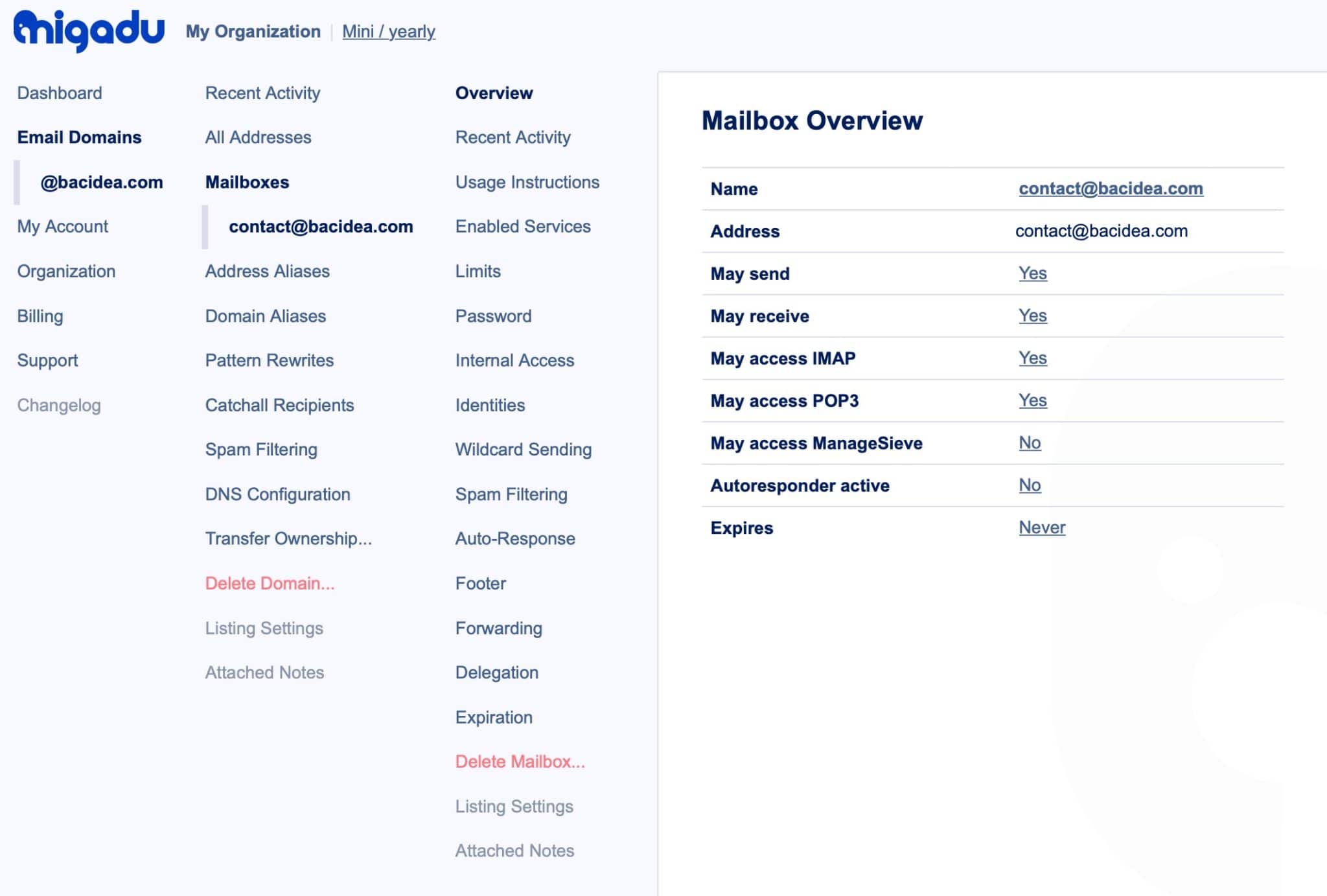Open mailbox Expiration settings
This screenshot has width=1327, height=896.
(x=494, y=717)
